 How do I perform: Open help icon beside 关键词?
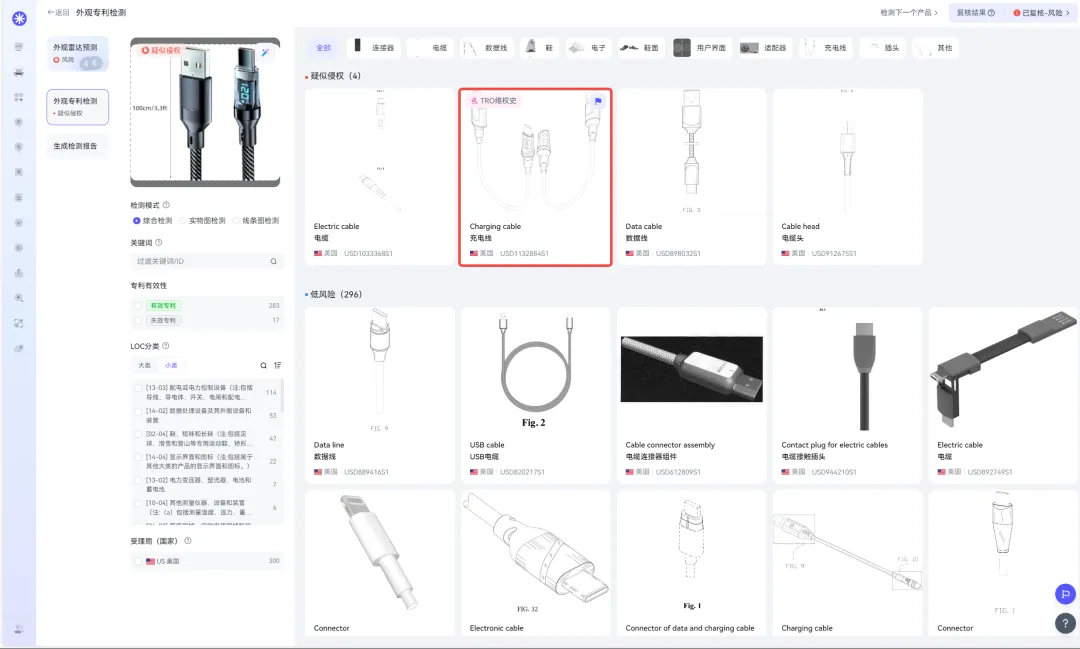[158, 243]
